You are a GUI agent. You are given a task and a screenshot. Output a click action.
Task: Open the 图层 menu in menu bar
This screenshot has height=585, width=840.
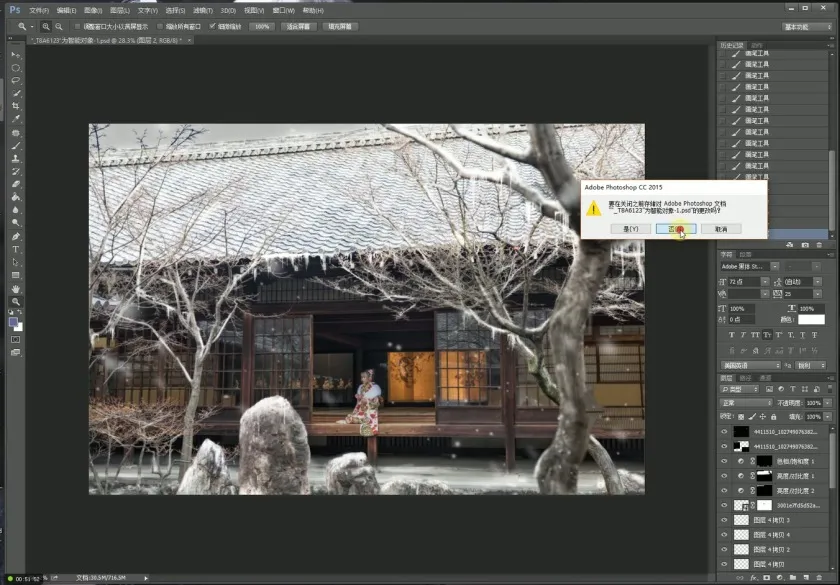tap(119, 9)
